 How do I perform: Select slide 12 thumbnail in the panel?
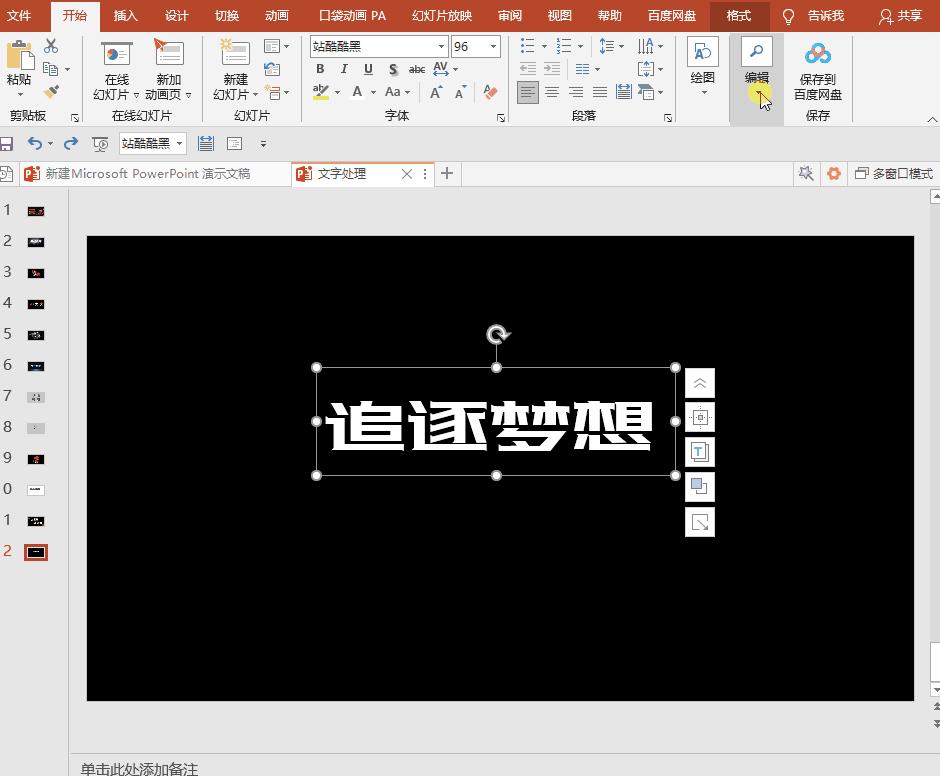coord(36,551)
